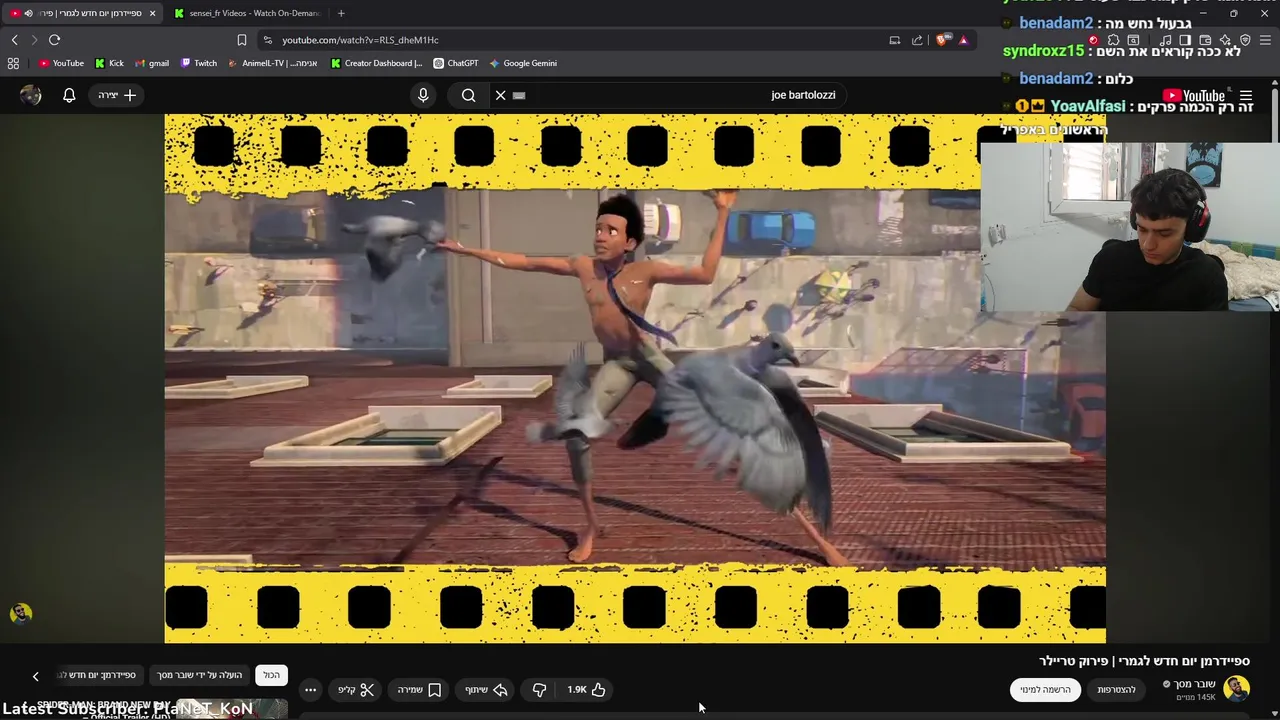Click the YouTube logo home link

pyautogui.click(x=1194, y=96)
